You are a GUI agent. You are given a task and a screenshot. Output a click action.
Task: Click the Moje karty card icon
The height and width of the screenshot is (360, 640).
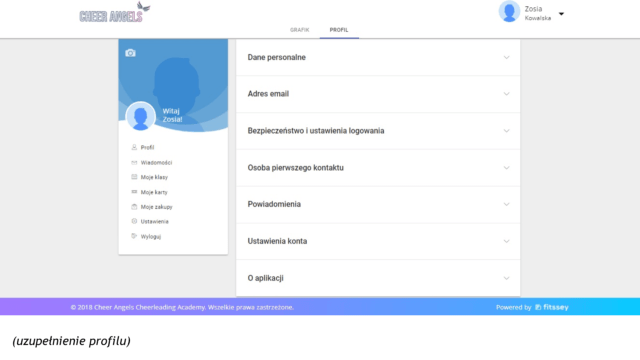[x=134, y=192]
